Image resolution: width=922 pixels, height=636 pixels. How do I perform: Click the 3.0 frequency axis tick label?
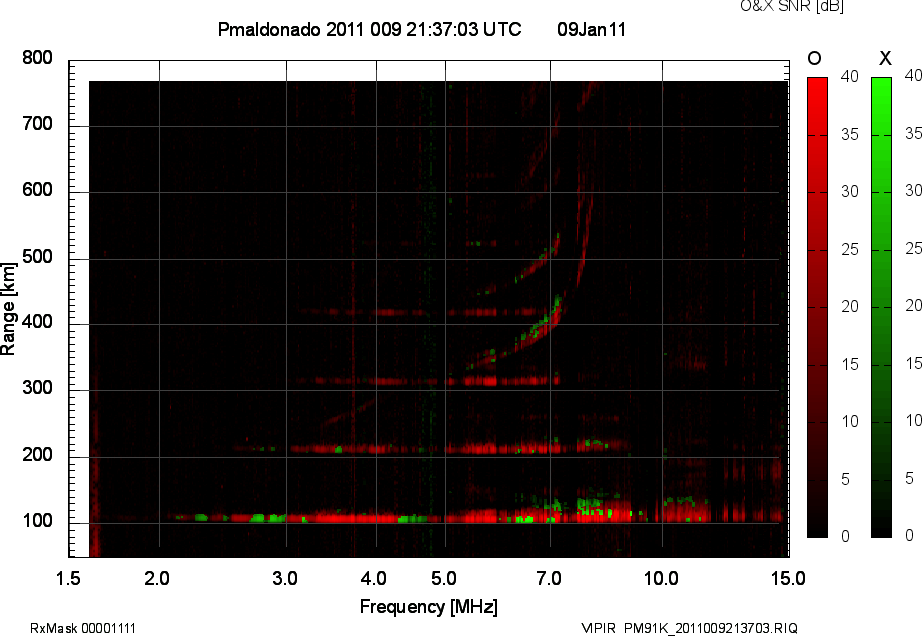click(285, 578)
